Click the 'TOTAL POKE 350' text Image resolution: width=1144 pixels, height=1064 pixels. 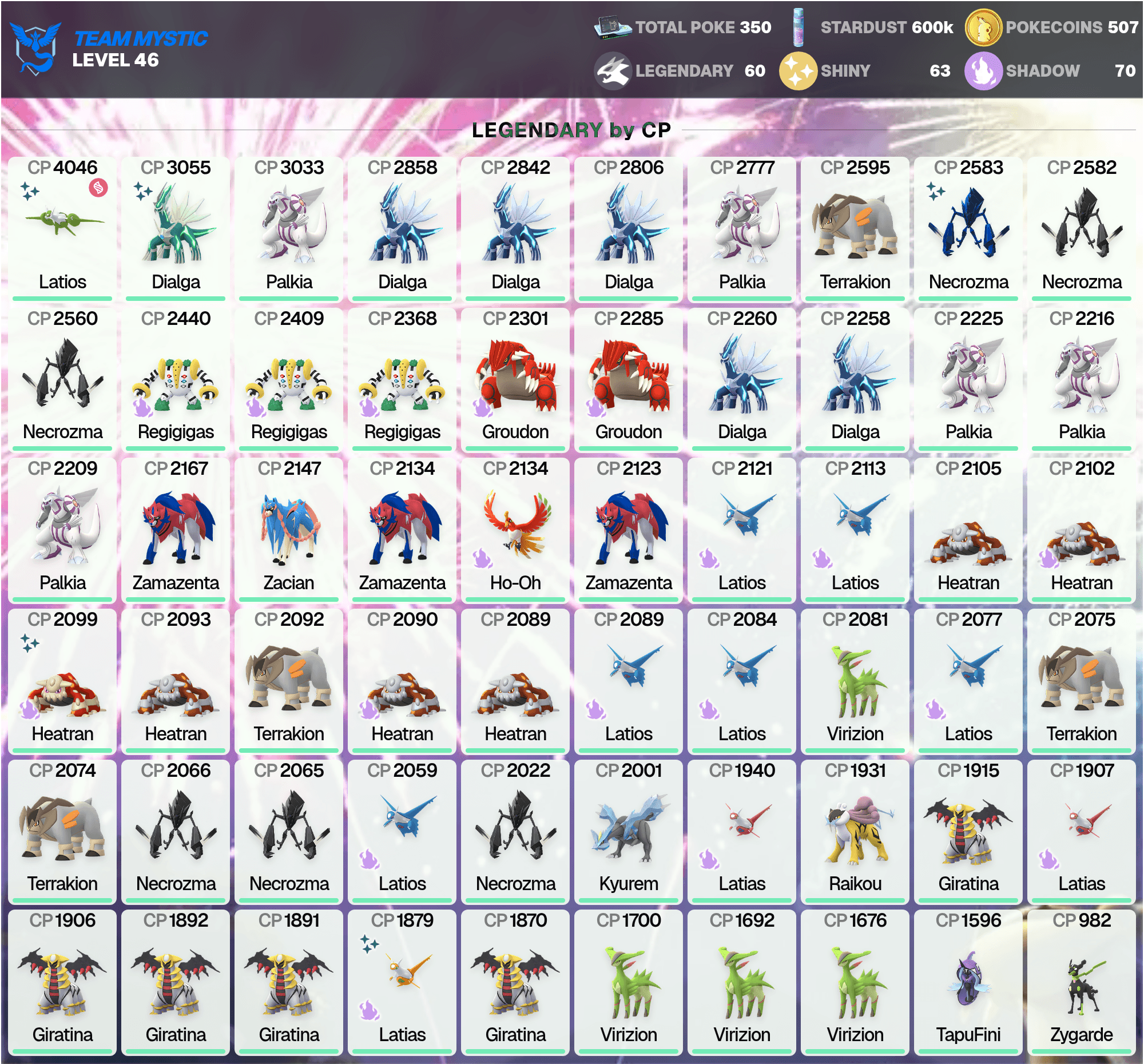703,27
